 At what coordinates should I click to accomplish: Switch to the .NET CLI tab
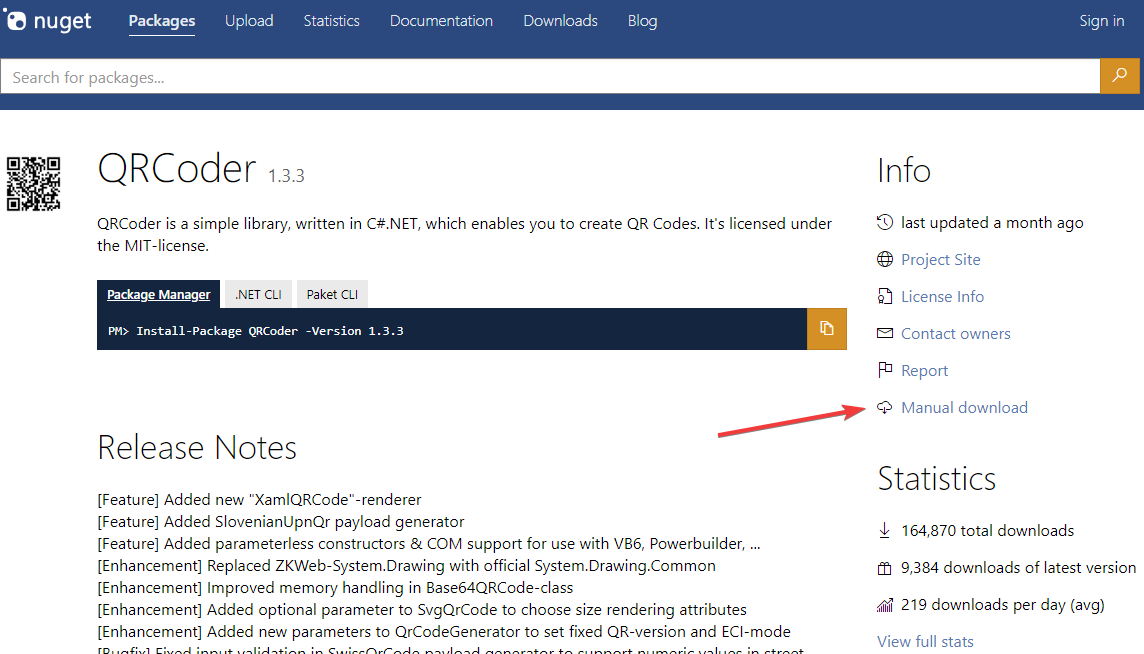click(258, 294)
